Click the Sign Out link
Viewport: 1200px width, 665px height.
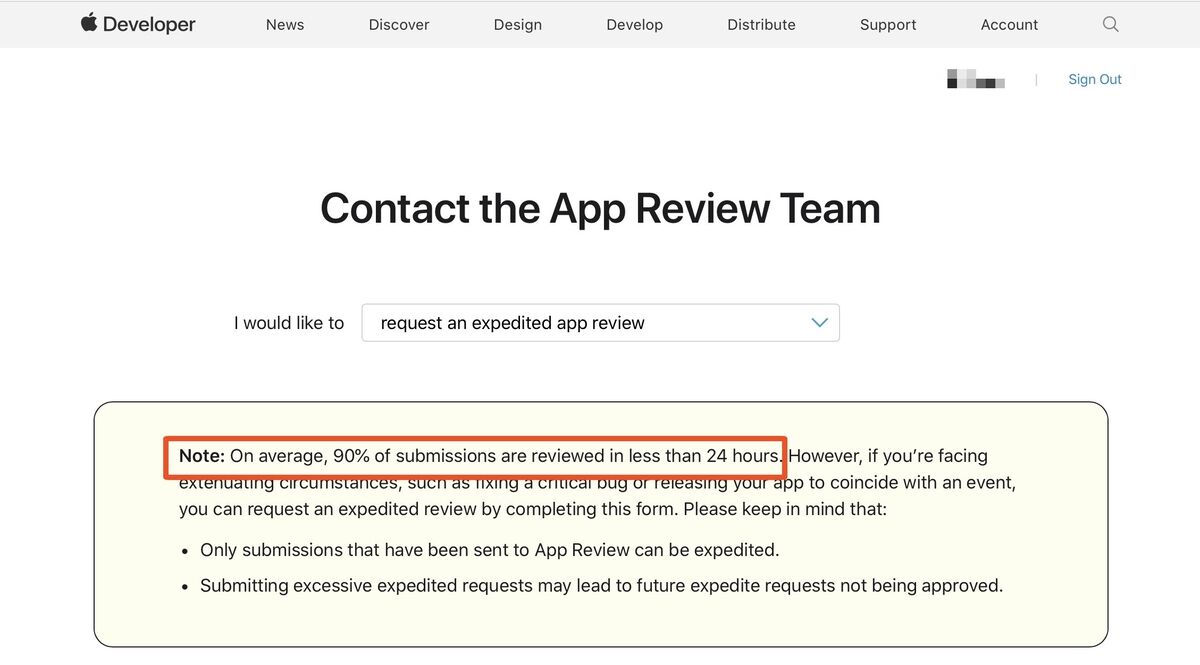1095,79
